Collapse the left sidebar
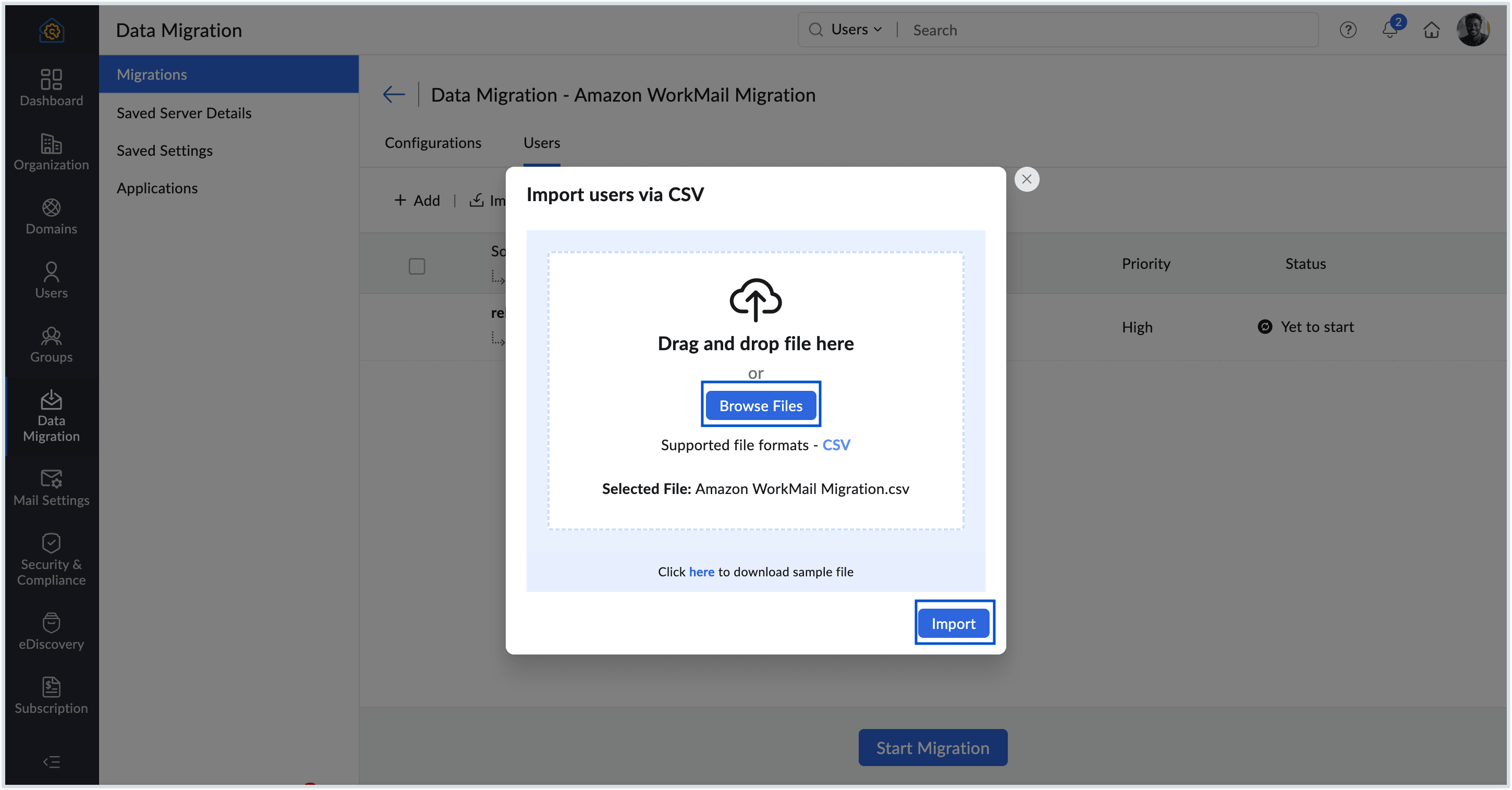Image resolution: width=1512 pixels, height=790 pixels. point(51,762)
